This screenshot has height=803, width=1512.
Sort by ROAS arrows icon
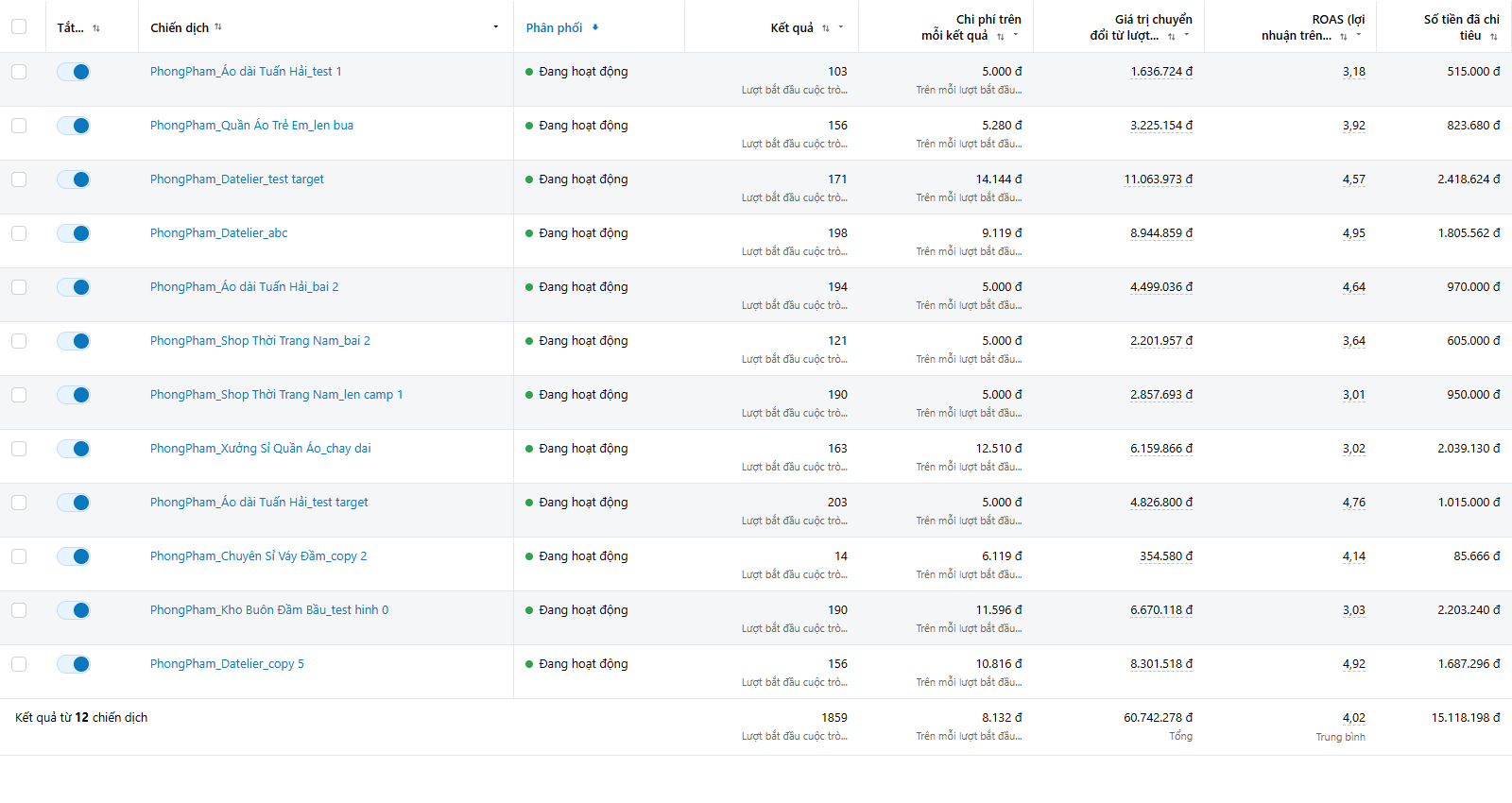[x=1344, y=36]
